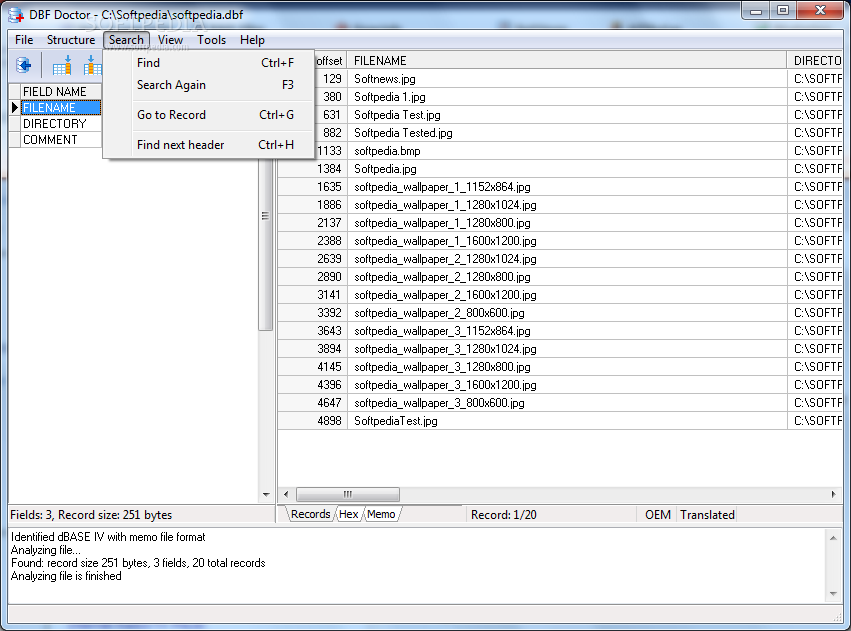Screen dimensions: 851x631
Task: Click the Translated status bar indicator
Action: [x=707, y=514]
